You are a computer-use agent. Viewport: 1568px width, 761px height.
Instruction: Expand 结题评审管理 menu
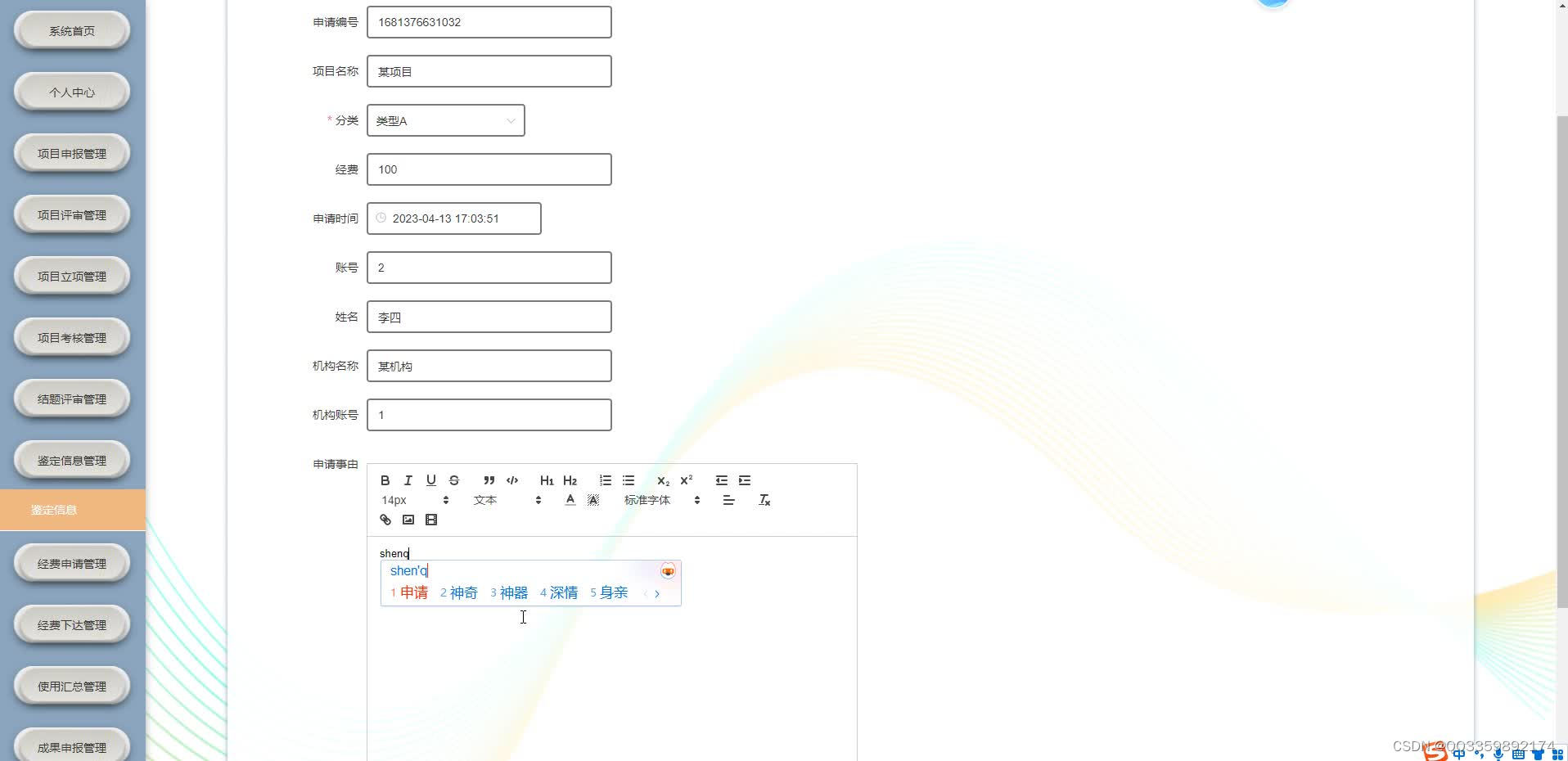click(x=72, y=399)
